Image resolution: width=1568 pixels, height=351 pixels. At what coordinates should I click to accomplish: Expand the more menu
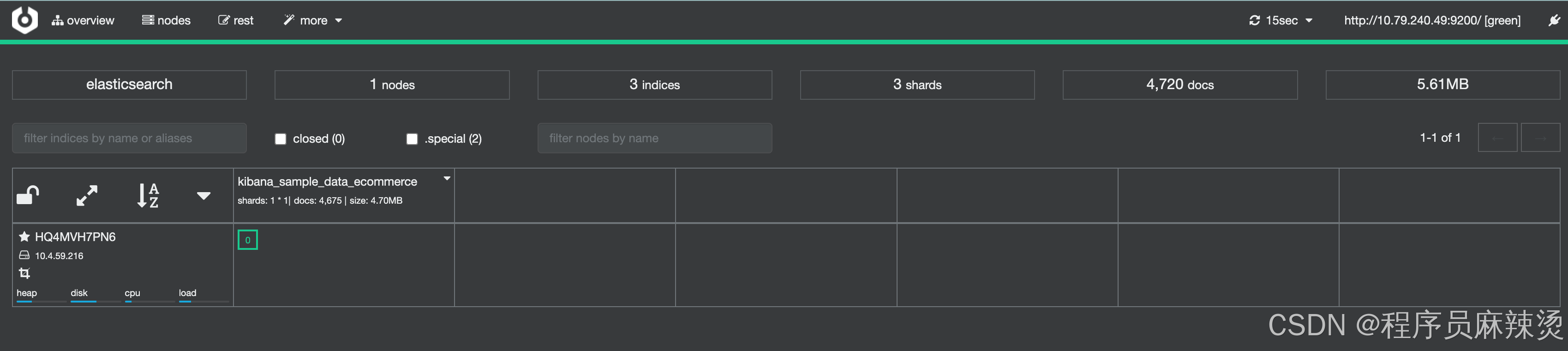click(x=313, y=20)
